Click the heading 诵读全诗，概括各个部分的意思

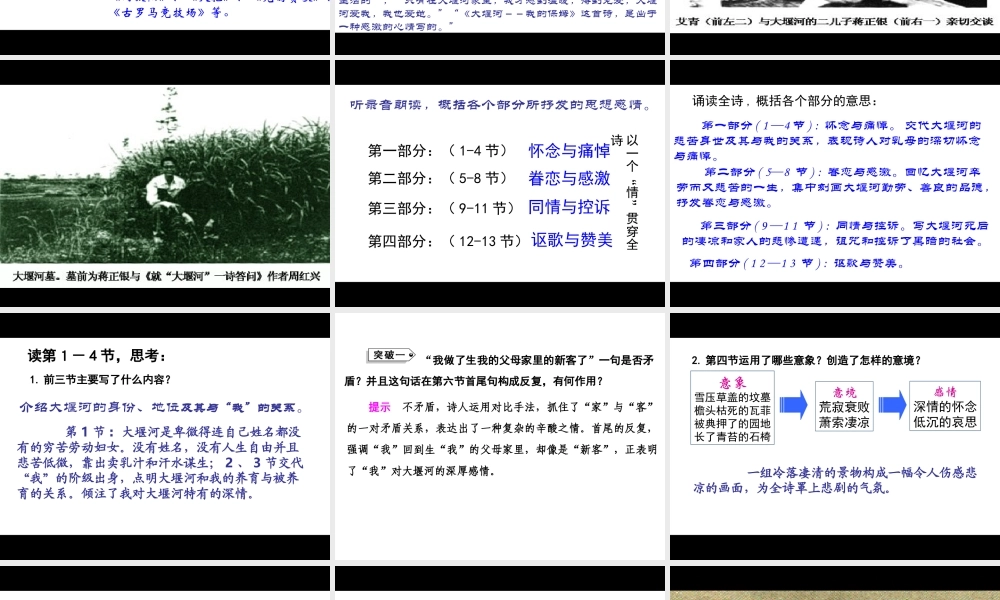pyautogui.click(x=784, y=101)
